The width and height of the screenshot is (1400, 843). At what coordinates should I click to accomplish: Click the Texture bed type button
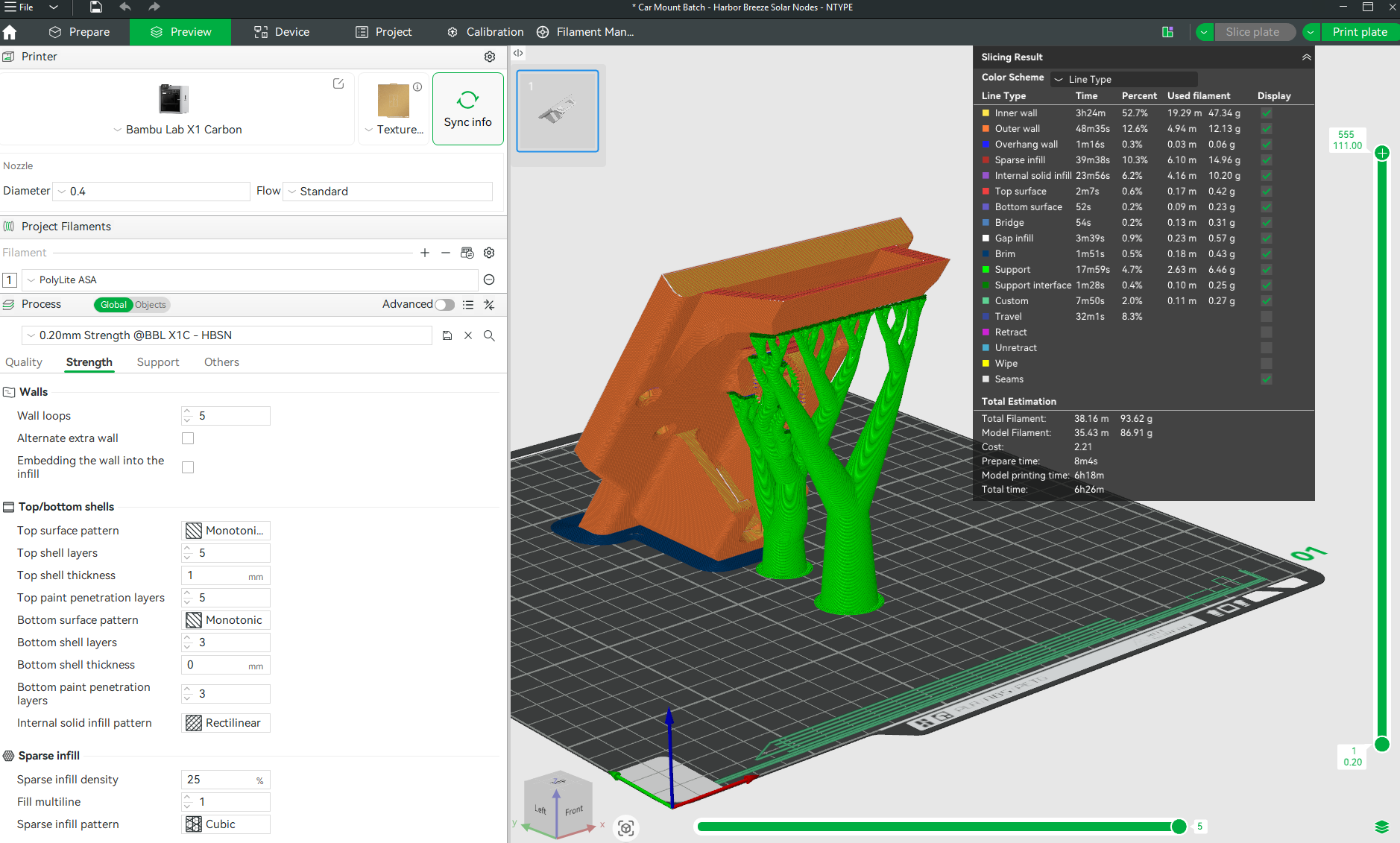pyautogui.click(x=394, y=109)
